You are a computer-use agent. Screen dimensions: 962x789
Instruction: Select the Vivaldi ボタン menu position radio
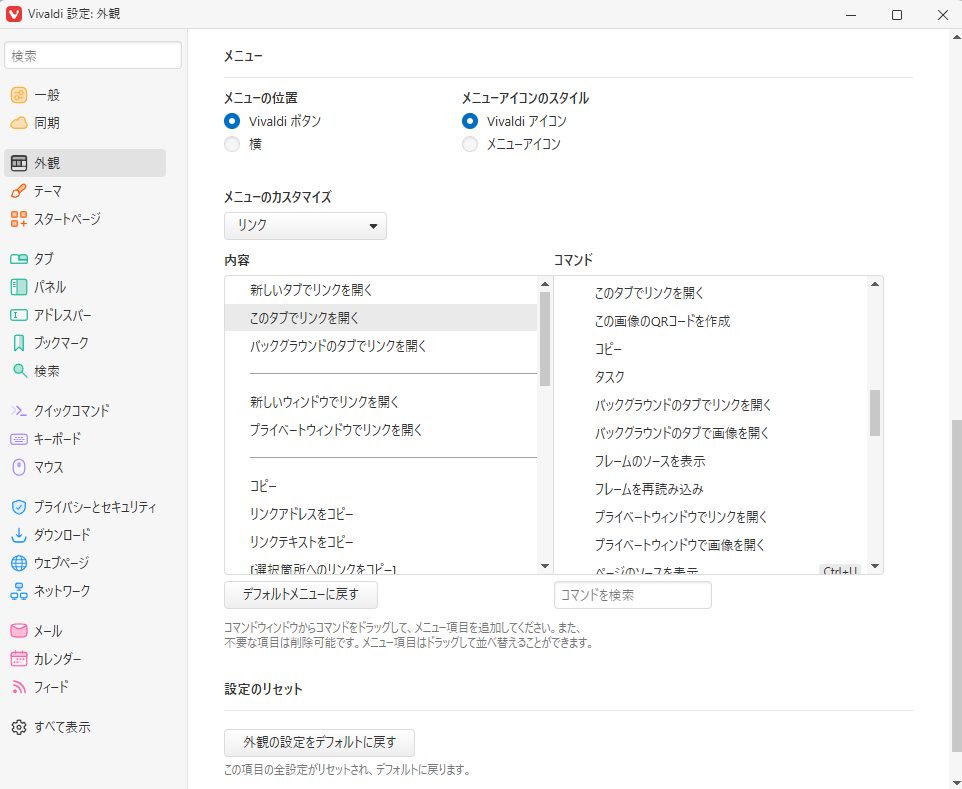(232, 121)
